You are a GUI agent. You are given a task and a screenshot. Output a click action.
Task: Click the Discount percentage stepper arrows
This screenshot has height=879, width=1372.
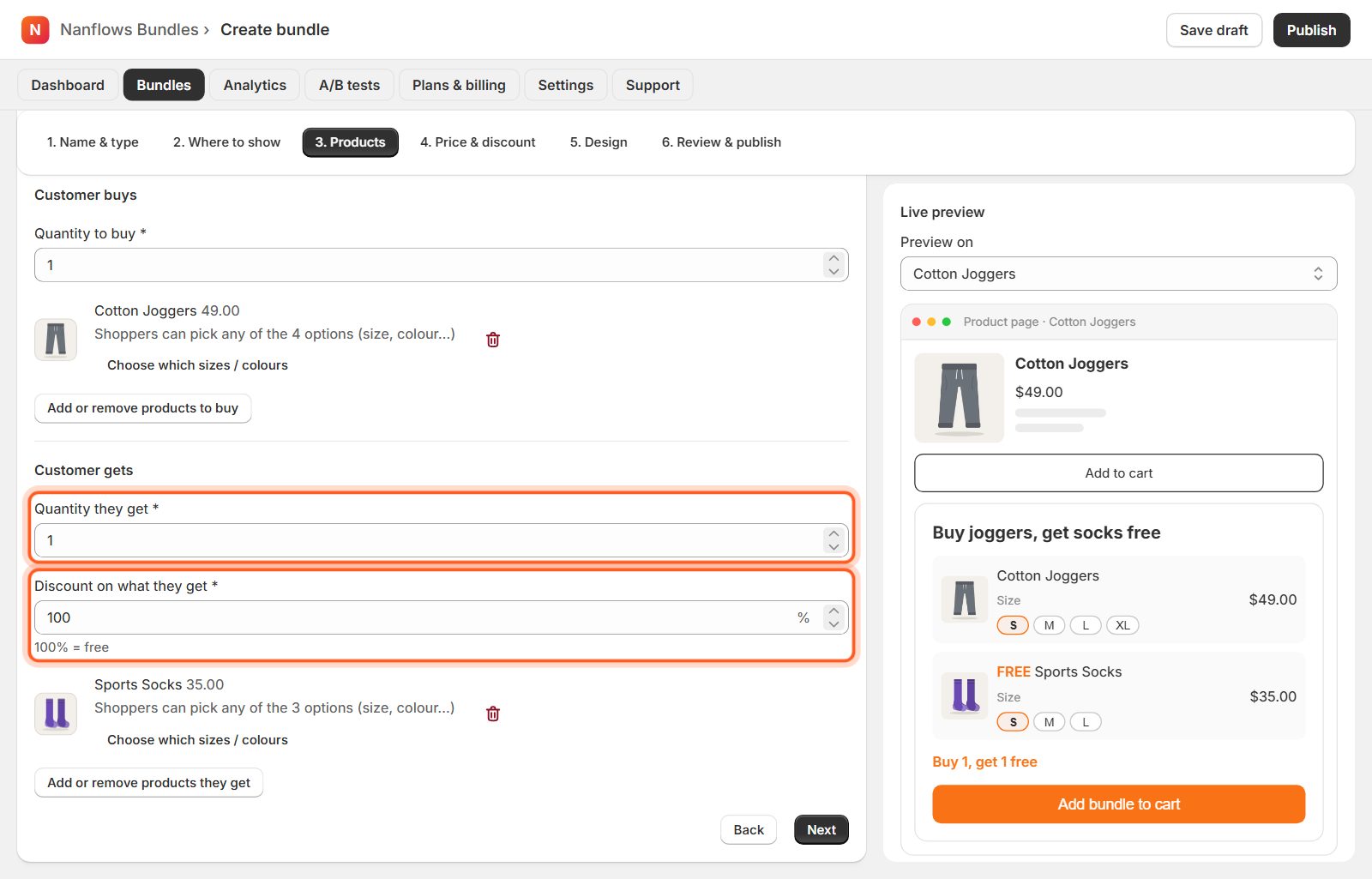point(833,617)
